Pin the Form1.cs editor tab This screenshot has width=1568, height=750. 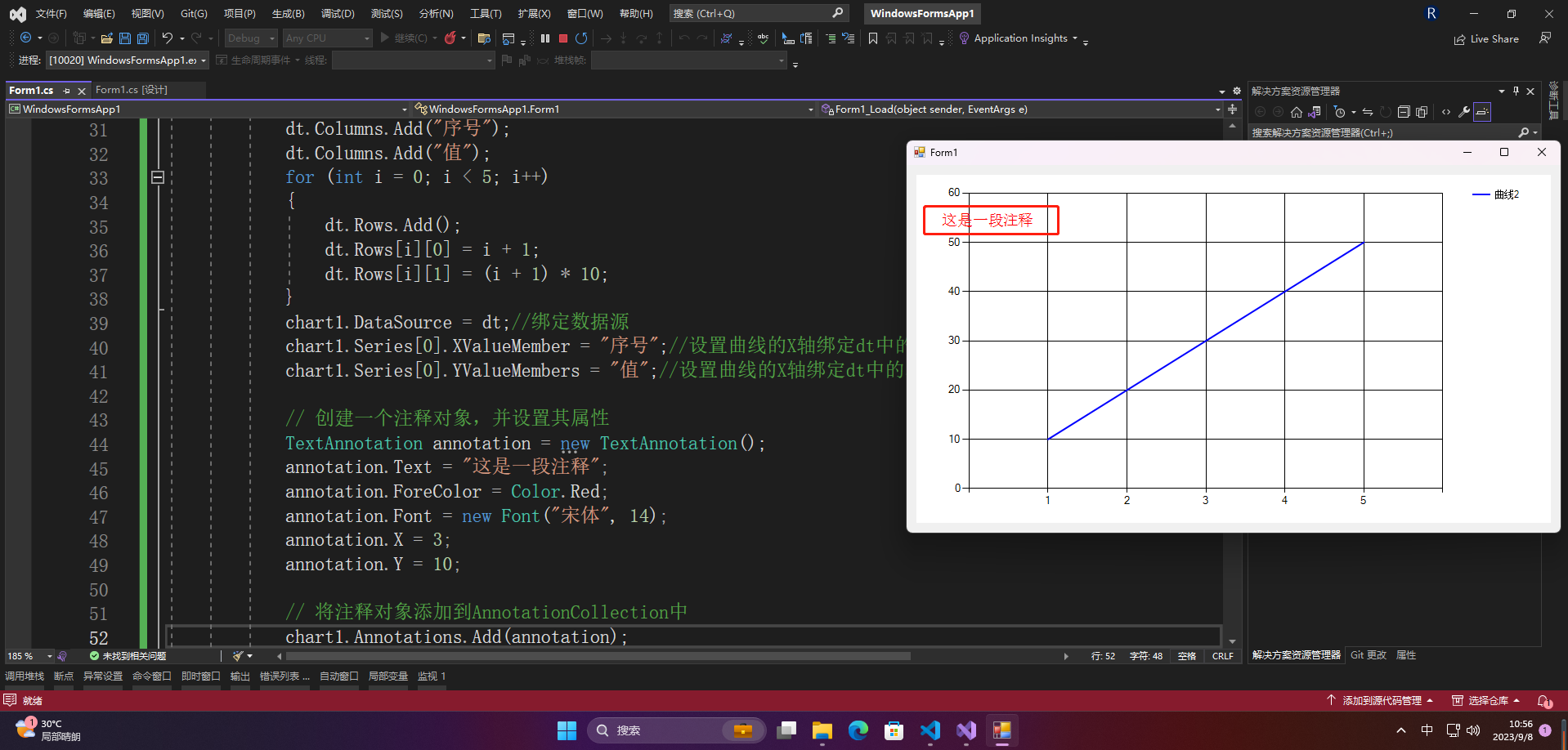(x=66, y=91)
